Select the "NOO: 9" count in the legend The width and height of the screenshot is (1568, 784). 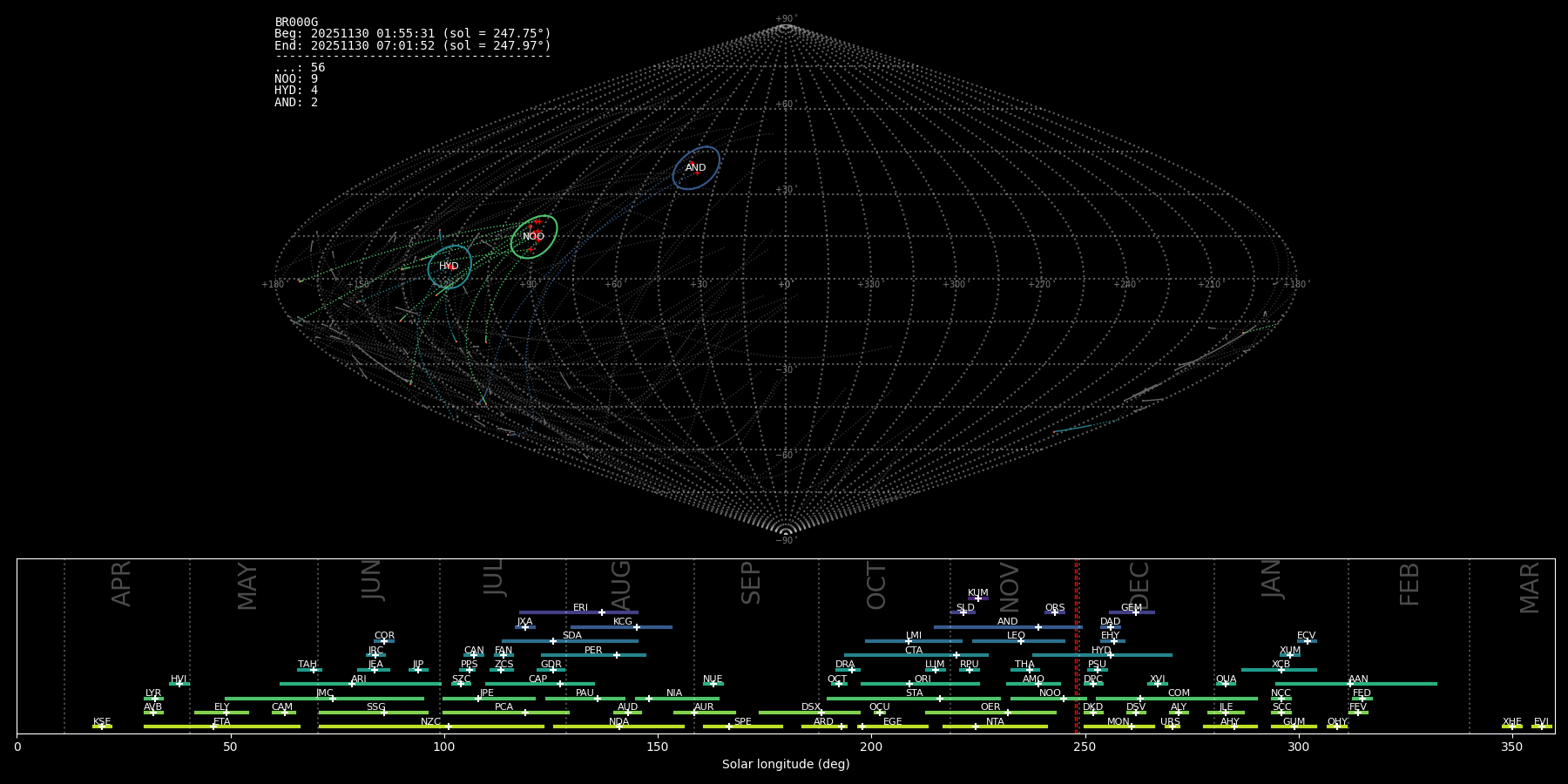(x=296, y=79)
